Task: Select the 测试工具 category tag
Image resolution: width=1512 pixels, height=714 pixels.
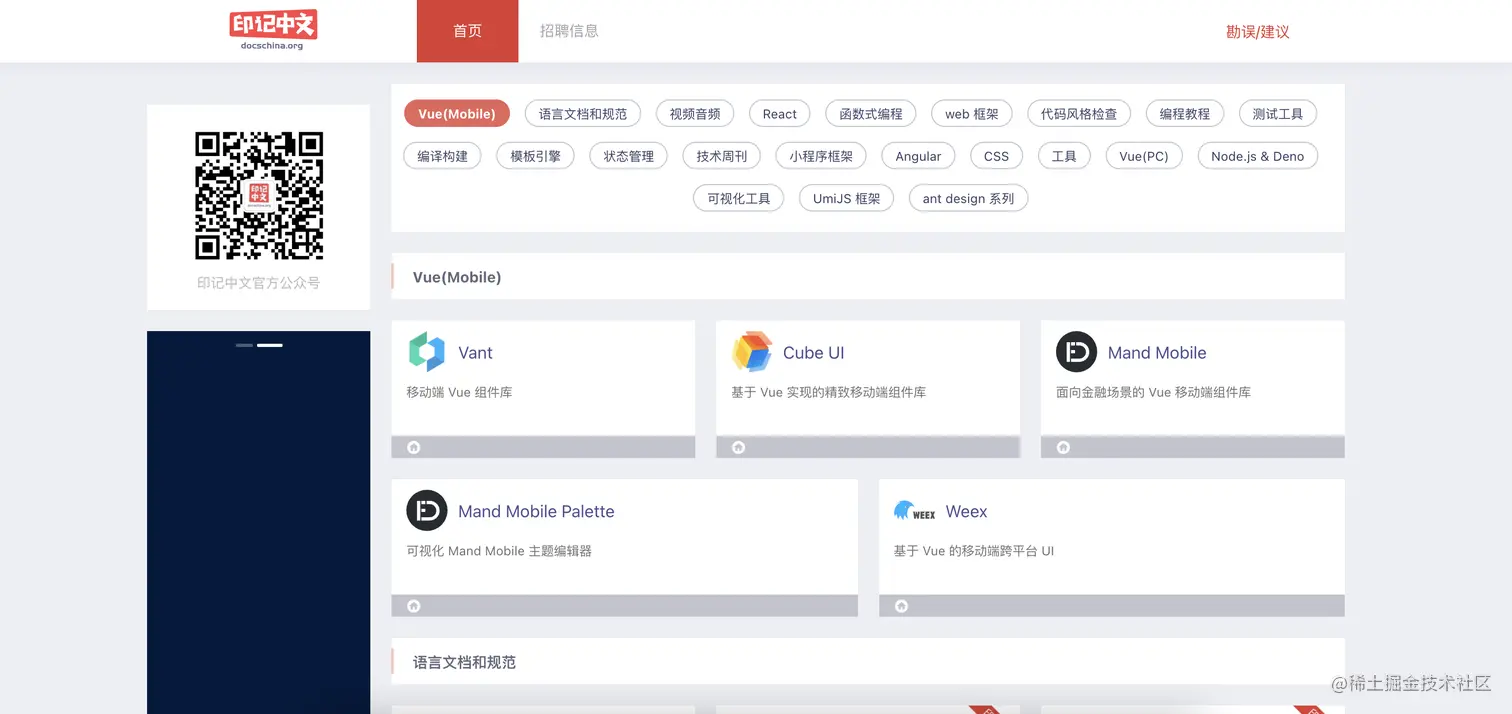Action: point(1278,114)
